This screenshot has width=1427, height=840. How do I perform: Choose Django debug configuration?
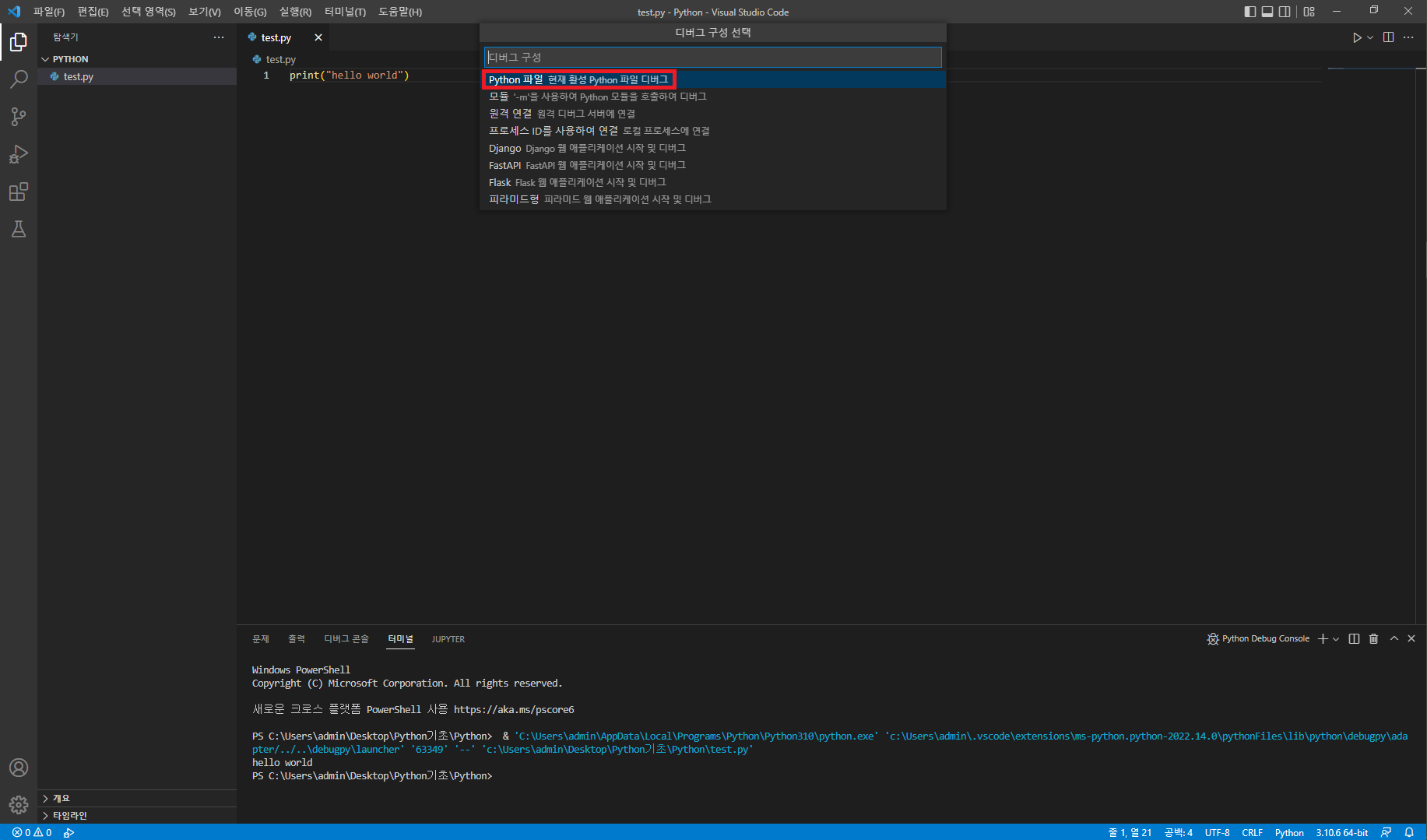point(712,148)
